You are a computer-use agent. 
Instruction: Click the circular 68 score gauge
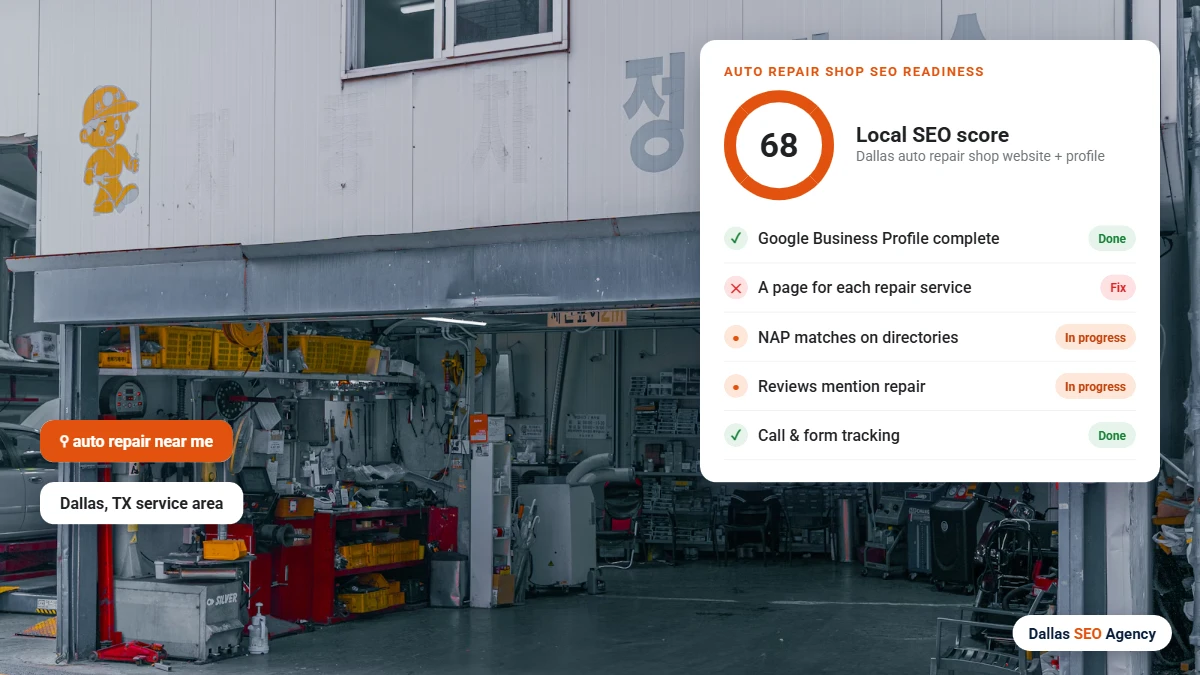point(779,145)
